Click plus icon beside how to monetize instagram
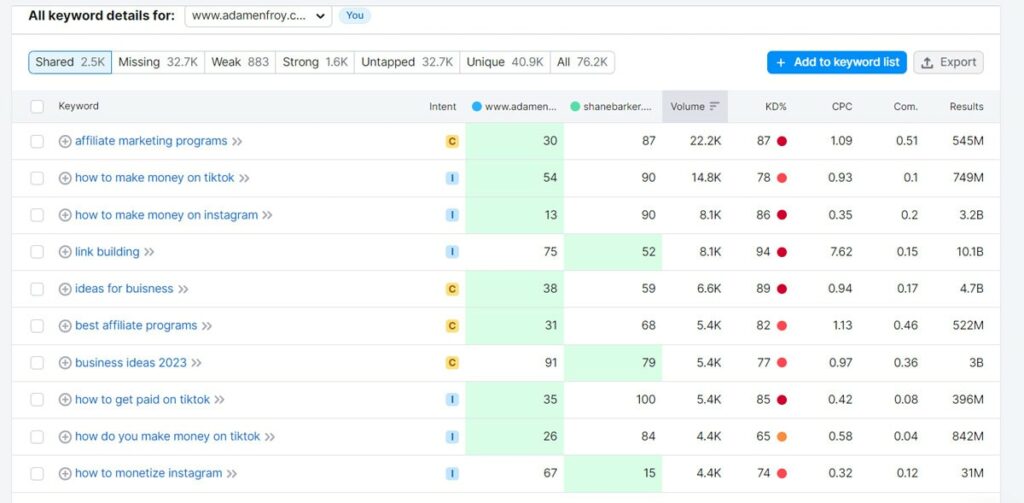1024x503 pixels. 65,474
